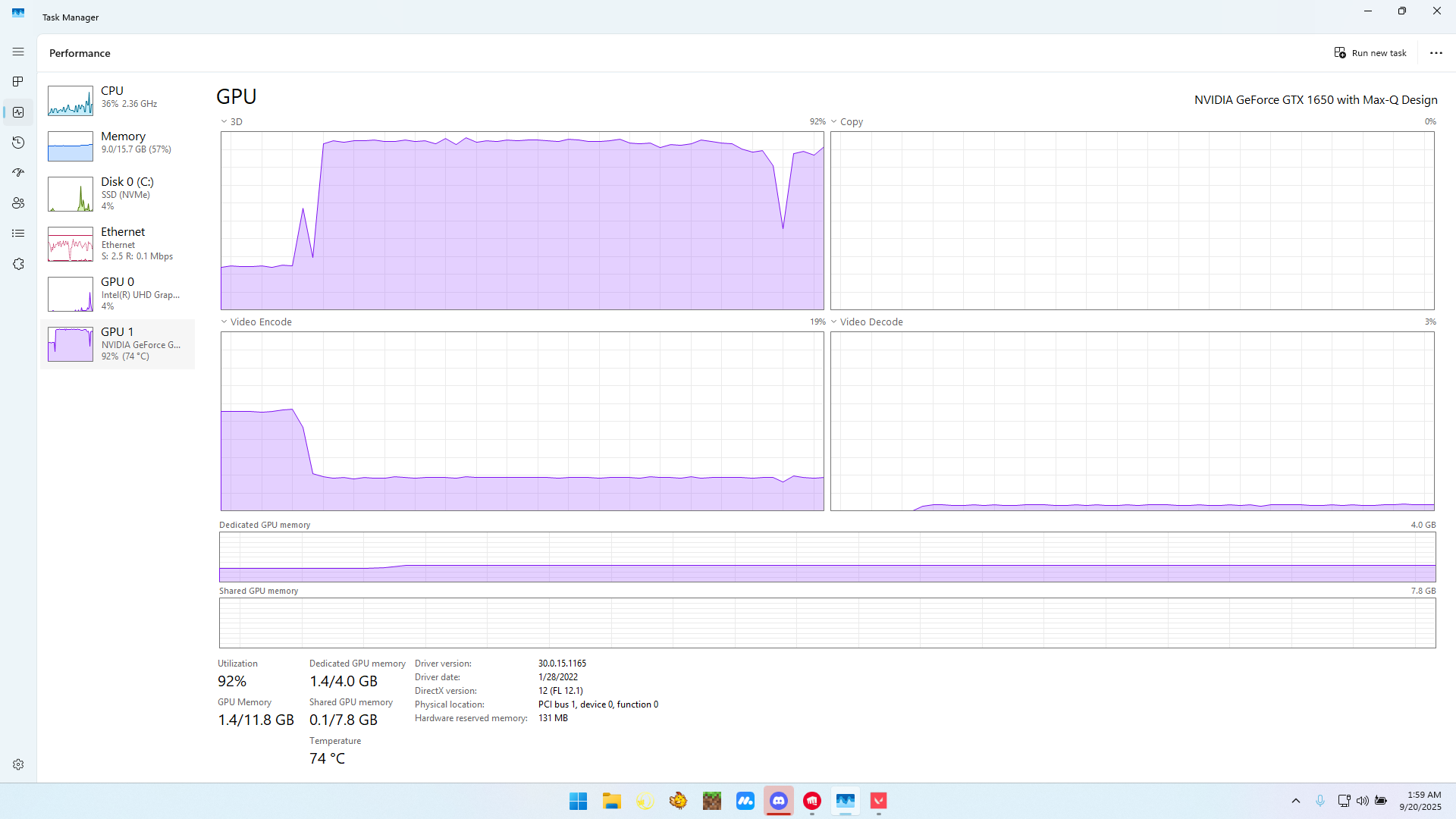This screenshot has width=1456, height=819.
Task: Open the Copy engine graph dropdown
Action: tap(846, 121)
